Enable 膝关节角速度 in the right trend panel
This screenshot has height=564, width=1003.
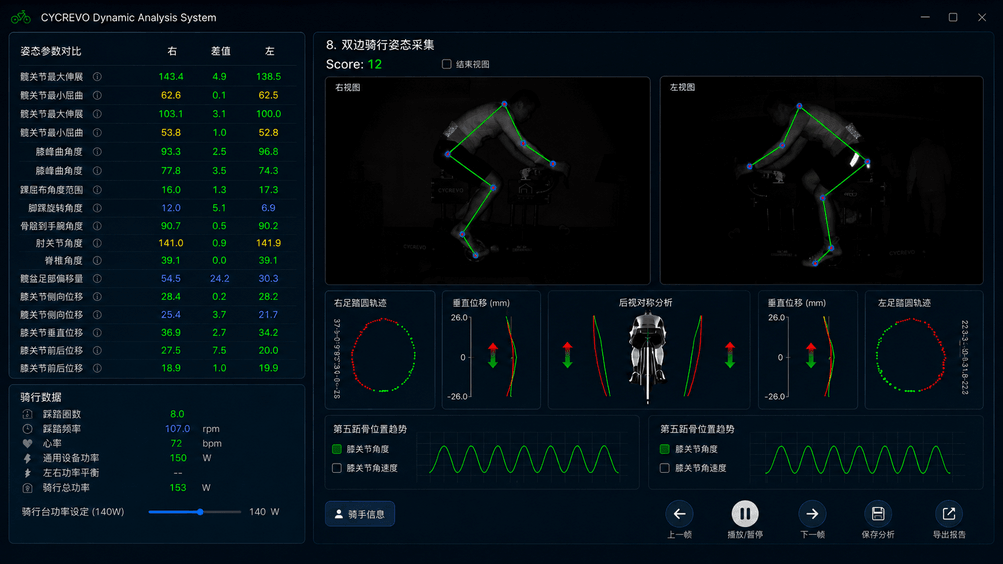(x=665, y=468)
